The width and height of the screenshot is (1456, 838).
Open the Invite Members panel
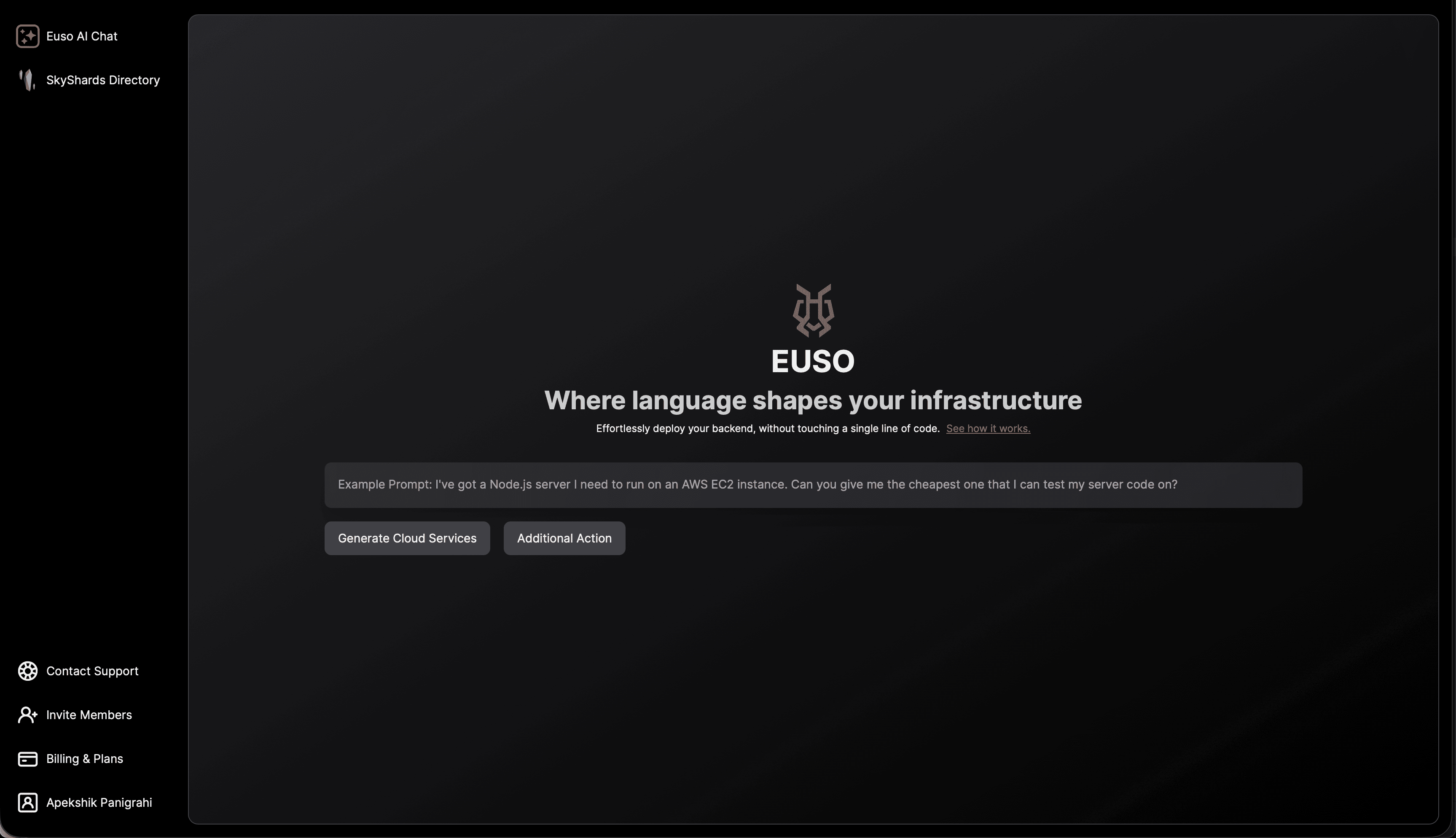pyautogui.click(x=89, y=715)
